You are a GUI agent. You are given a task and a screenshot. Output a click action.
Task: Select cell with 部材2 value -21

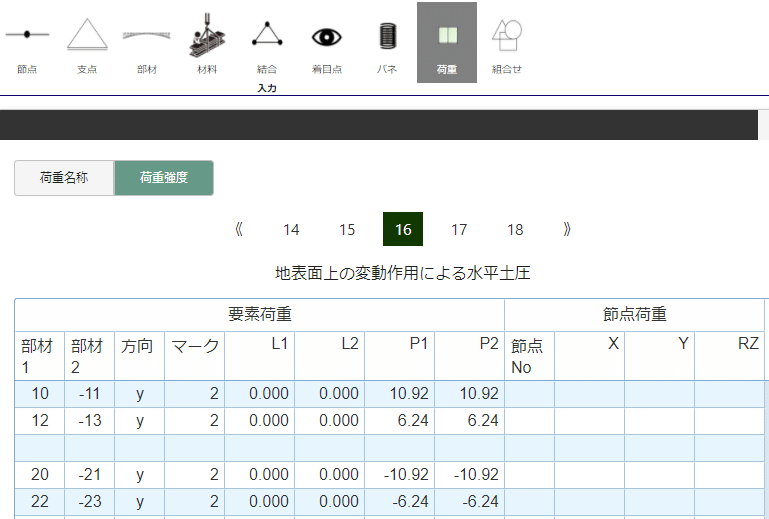(x=90, y=475)
